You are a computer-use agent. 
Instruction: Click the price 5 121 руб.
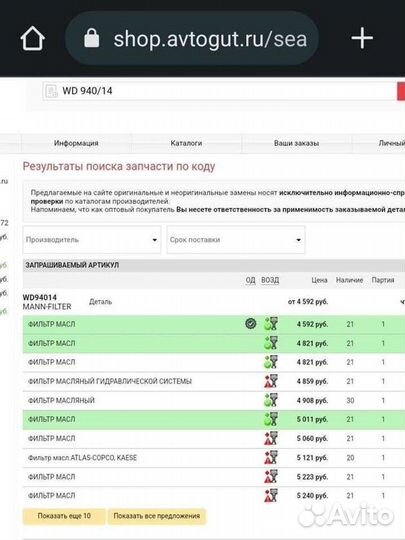[x=312, y=458]
